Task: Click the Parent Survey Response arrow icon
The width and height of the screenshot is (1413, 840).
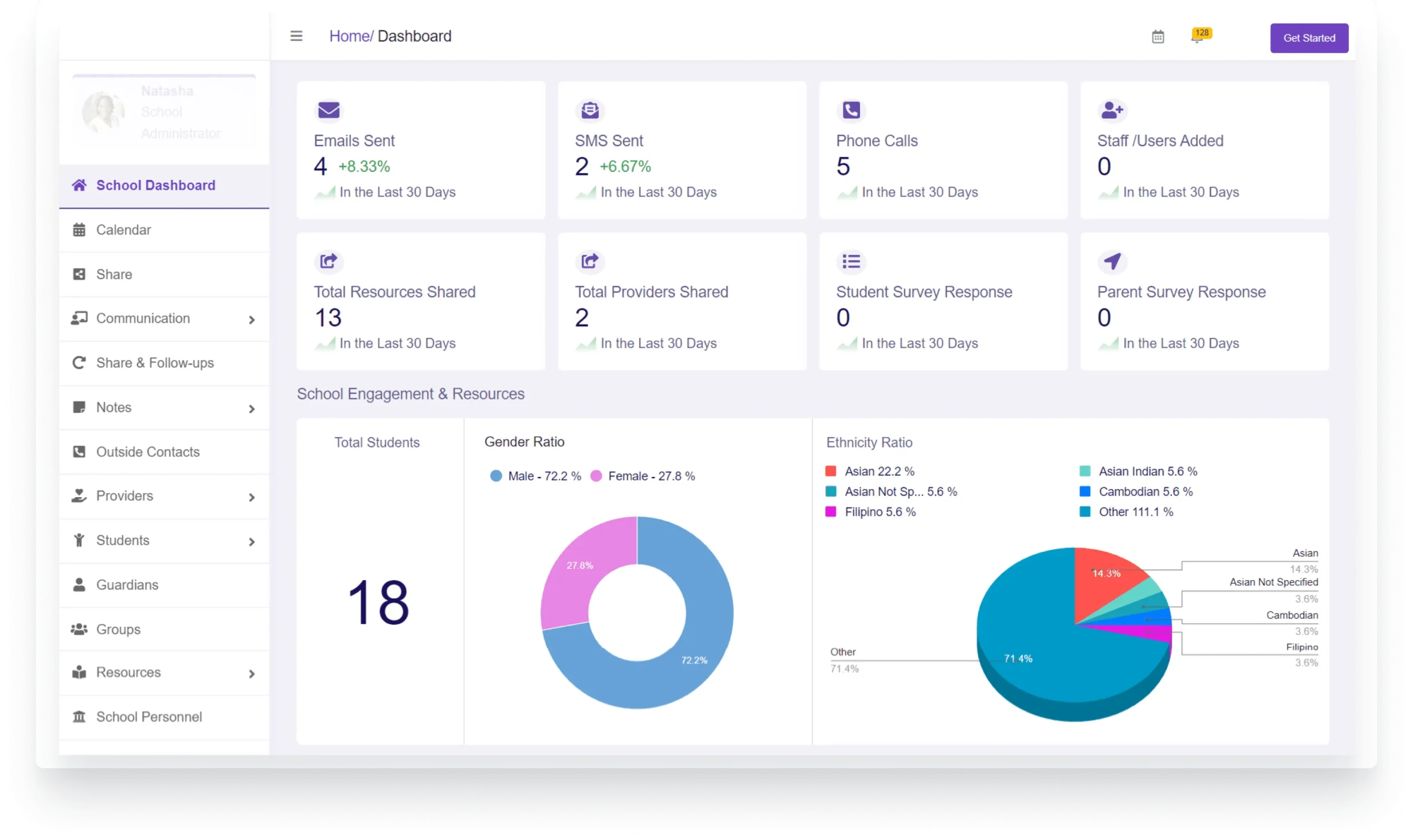Action: tap(1112, 262)
